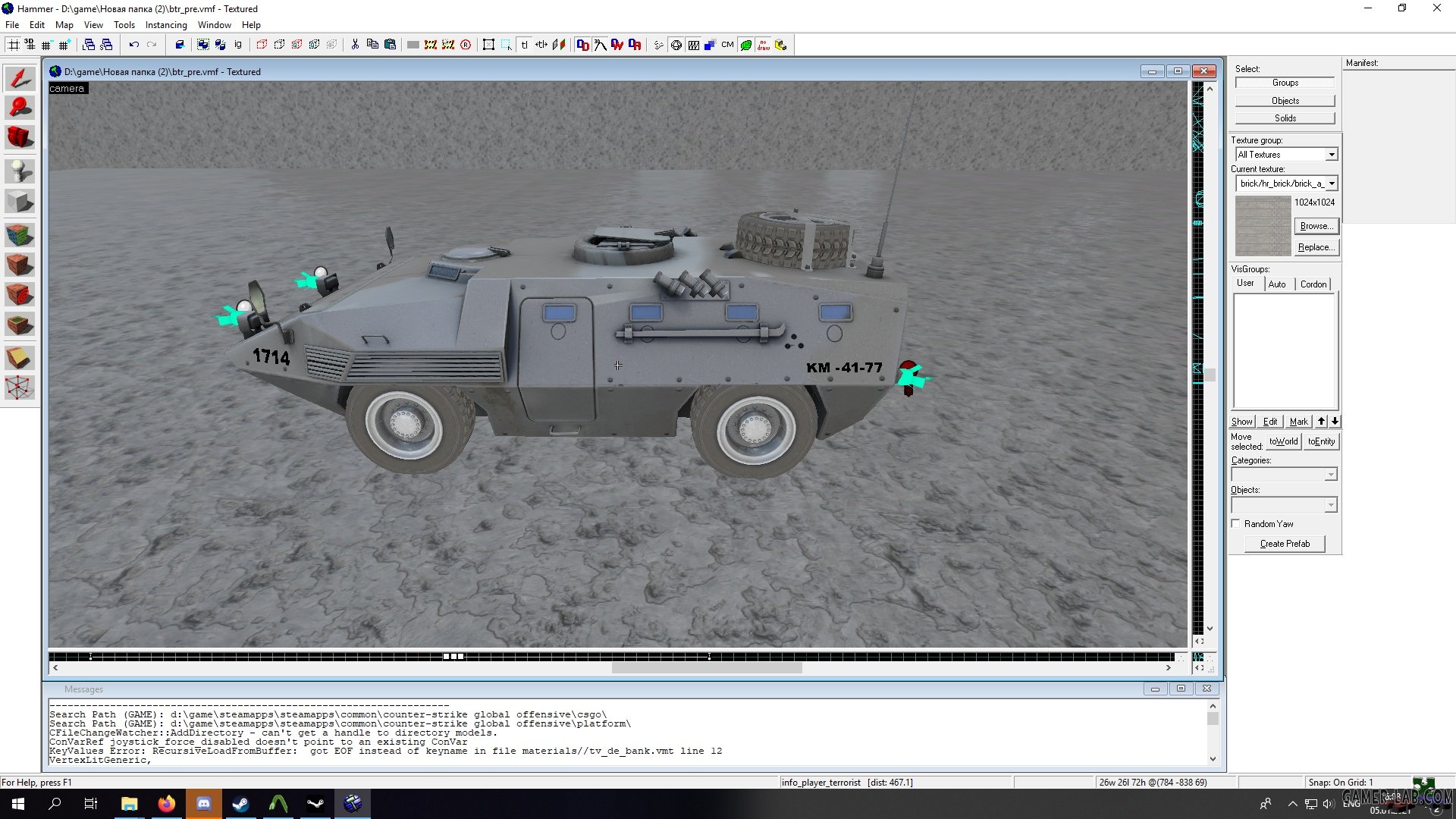The width and height of the screenshot is (1456, 819).
Task: Click the Carve with selected objects icon
Action: click(x=180, y=45)
